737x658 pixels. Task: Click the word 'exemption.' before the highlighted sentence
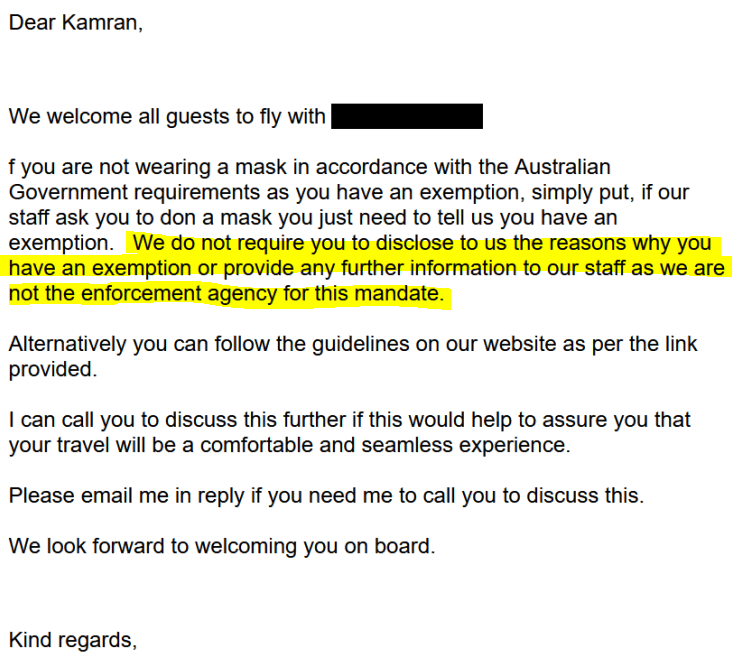pyautogui.click(x=60, y=243)
